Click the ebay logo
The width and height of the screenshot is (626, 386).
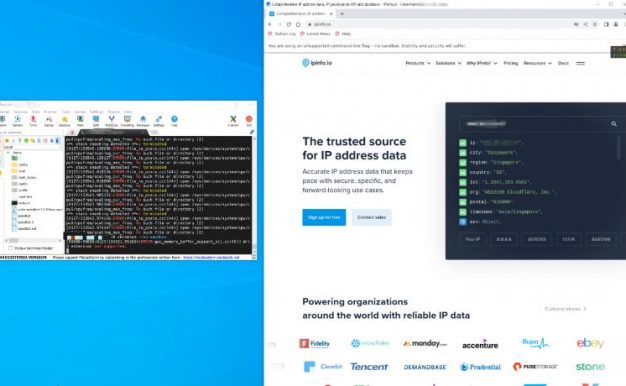590,343
